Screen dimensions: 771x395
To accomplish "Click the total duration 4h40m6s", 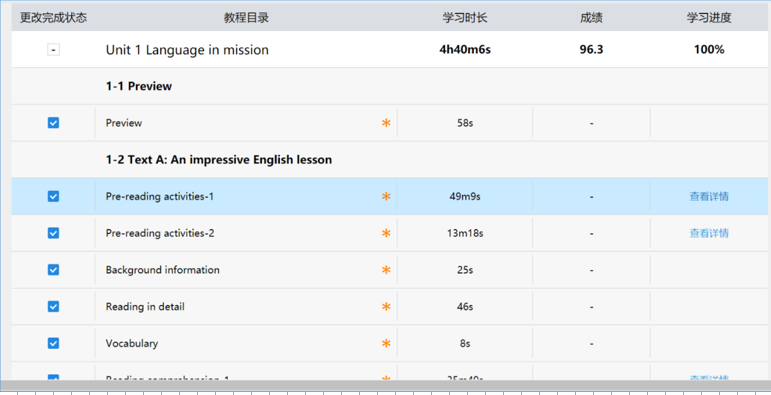I will [465, 50].
